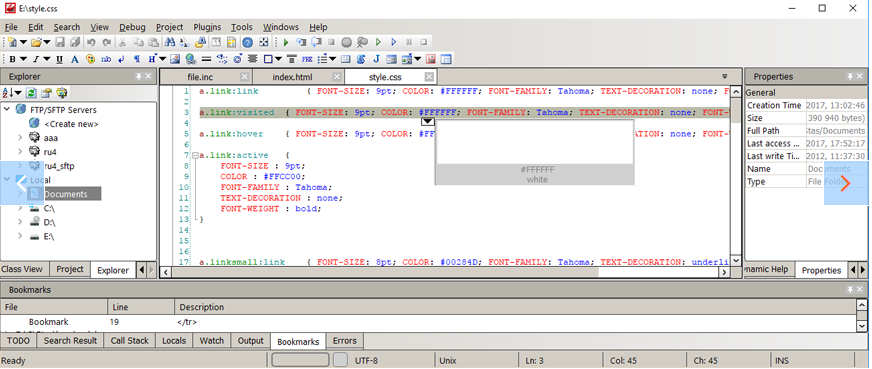Start the green Run arrow

(286, 42)
